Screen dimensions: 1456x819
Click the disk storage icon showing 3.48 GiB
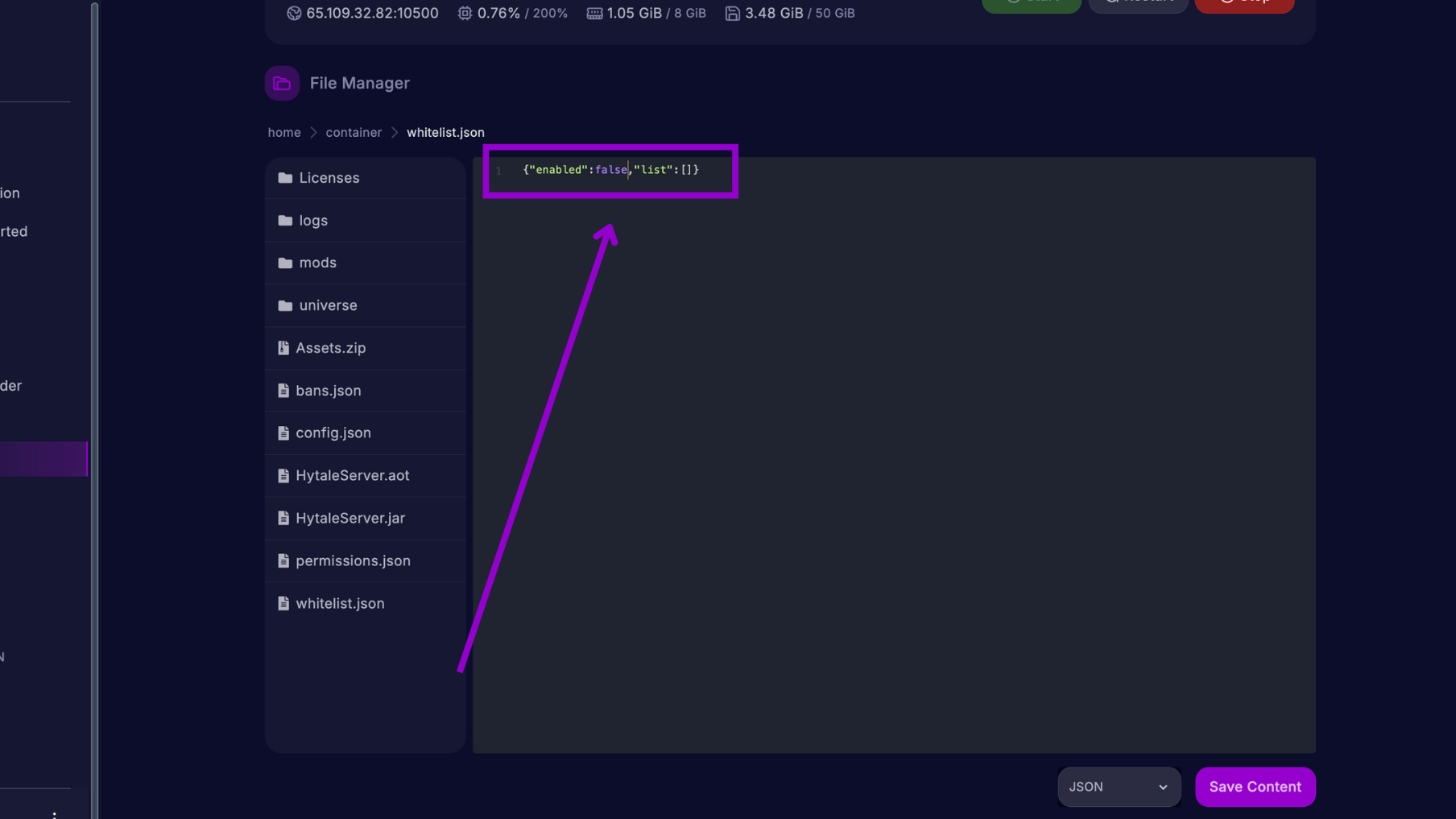733,13
